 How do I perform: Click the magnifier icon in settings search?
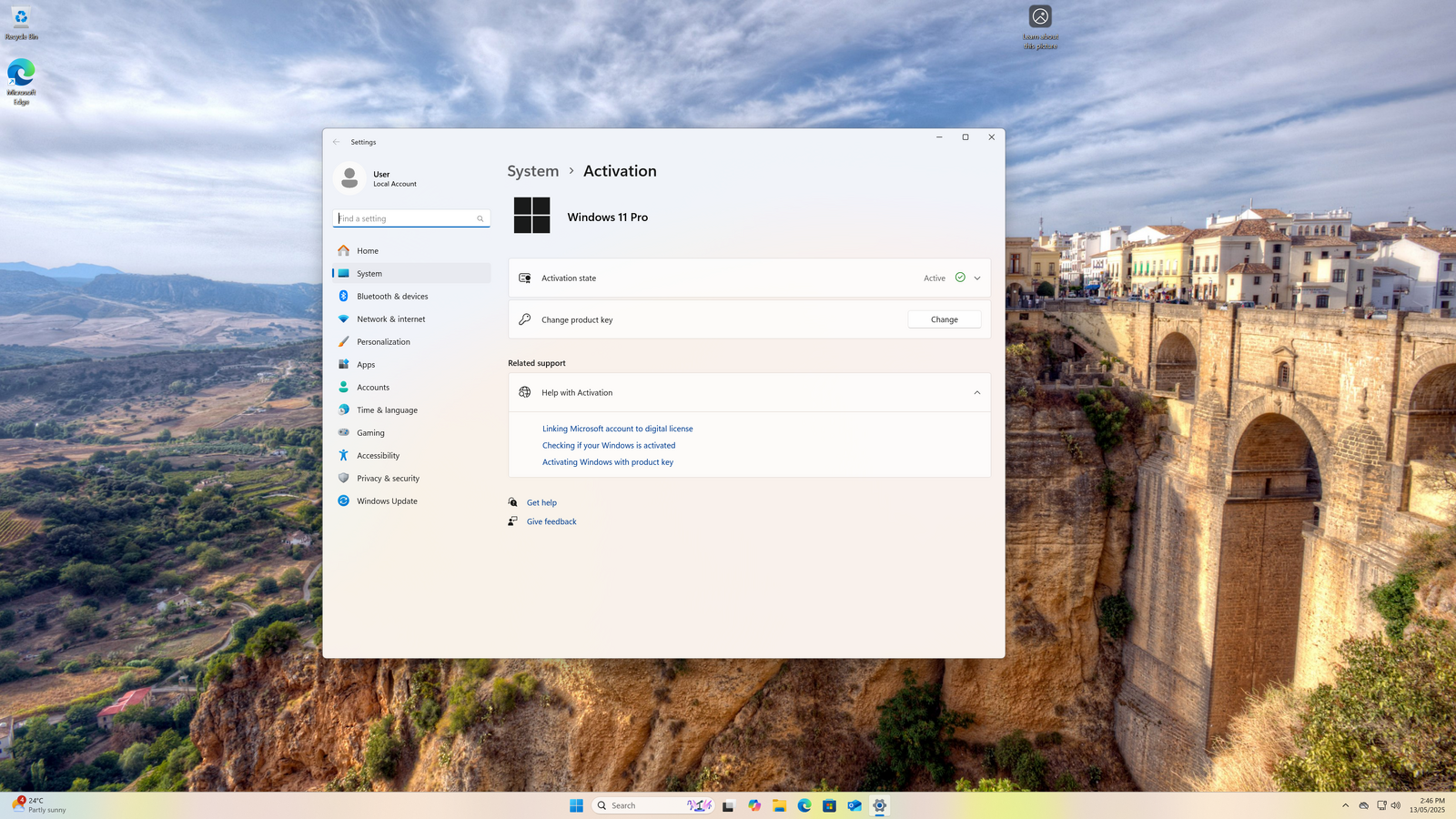click(480, 218)
